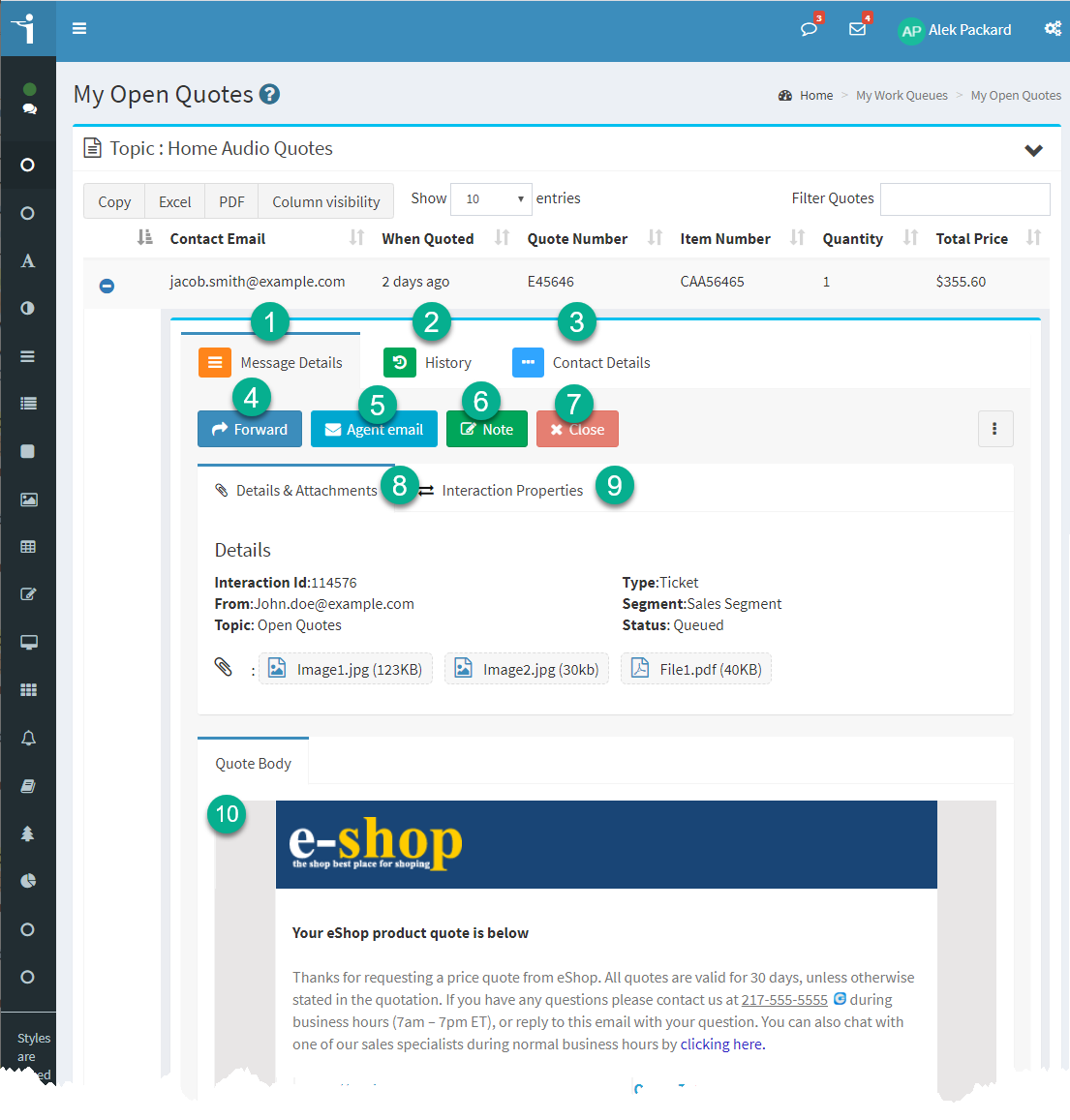Collapse the jacob.smith@example.com row details
The height and width of the screenshot is (1120, 1070).
coord(107,286)
